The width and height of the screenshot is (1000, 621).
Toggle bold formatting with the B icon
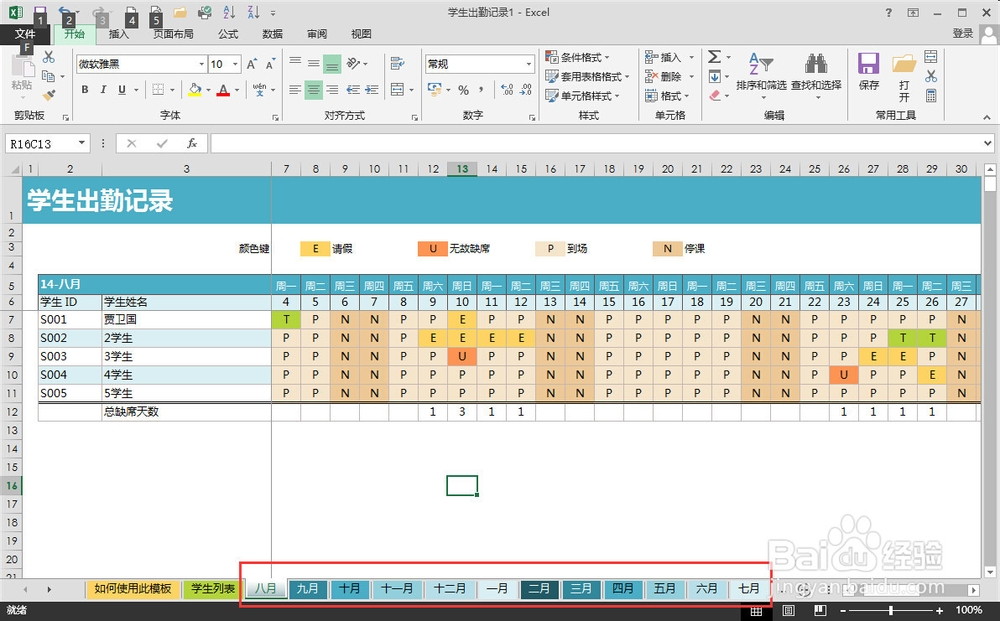tap(85, 90)
